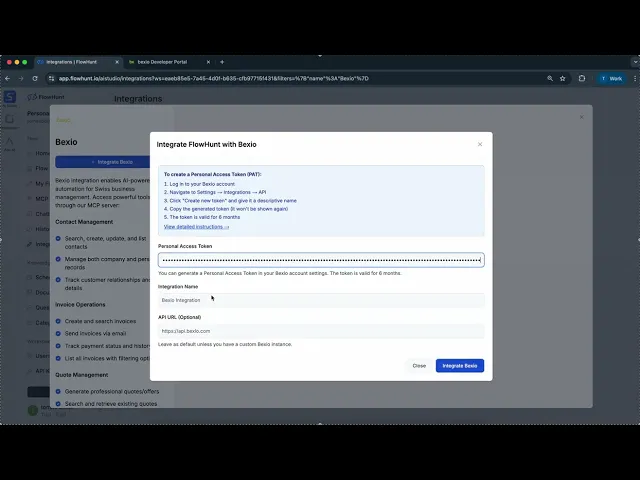Image resolution: width=640 pixels, height=480 pixels.
Task: Reload the page with the refresh icon
Action: point(35,78)
